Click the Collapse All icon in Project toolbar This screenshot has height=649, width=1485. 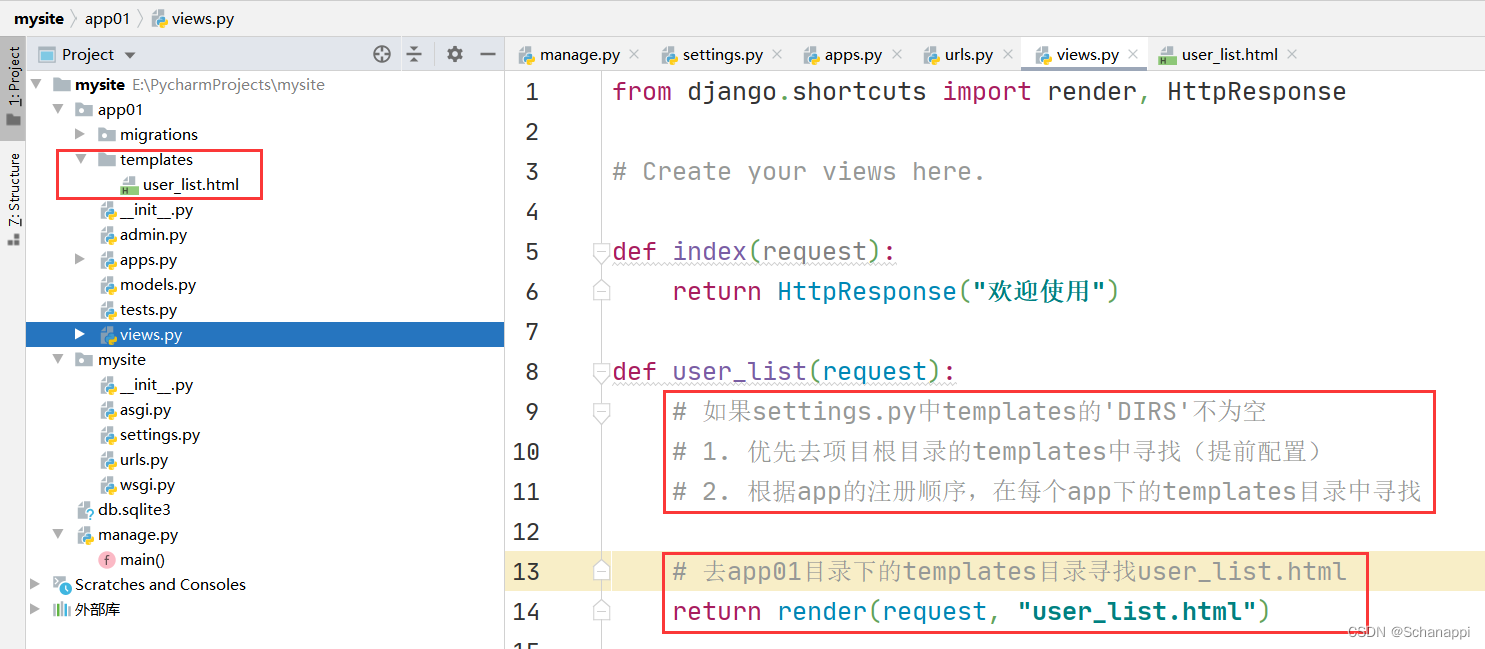point(415,55)
